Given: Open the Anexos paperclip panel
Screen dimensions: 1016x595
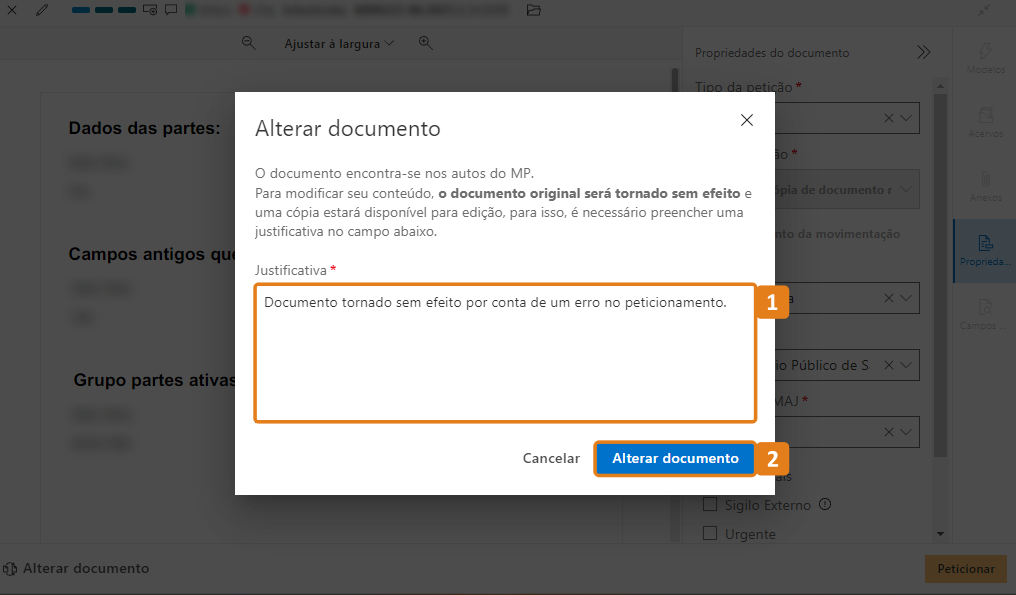Looking at the screenshot, I should [985, 186].
